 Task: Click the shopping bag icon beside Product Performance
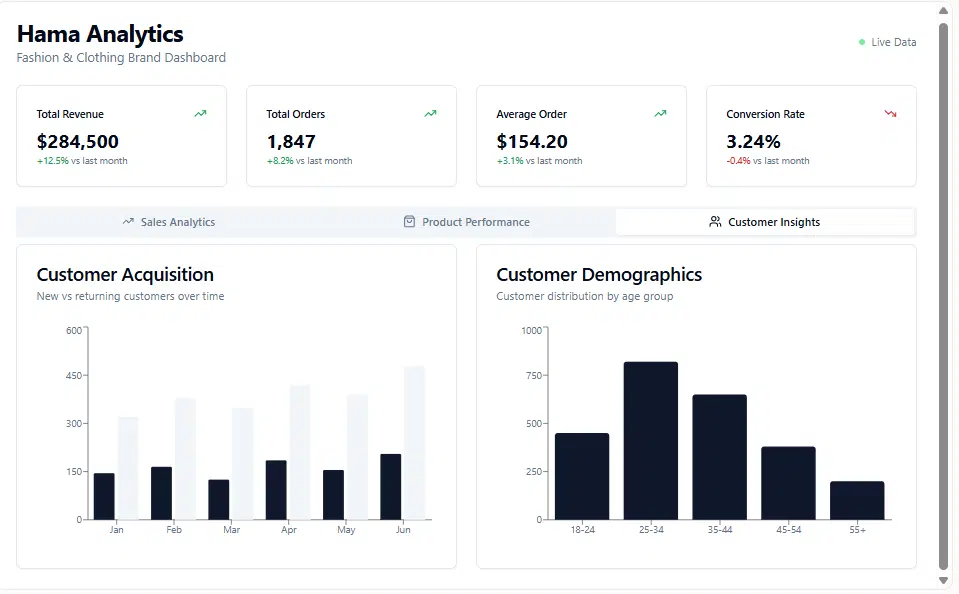point(409,221)
